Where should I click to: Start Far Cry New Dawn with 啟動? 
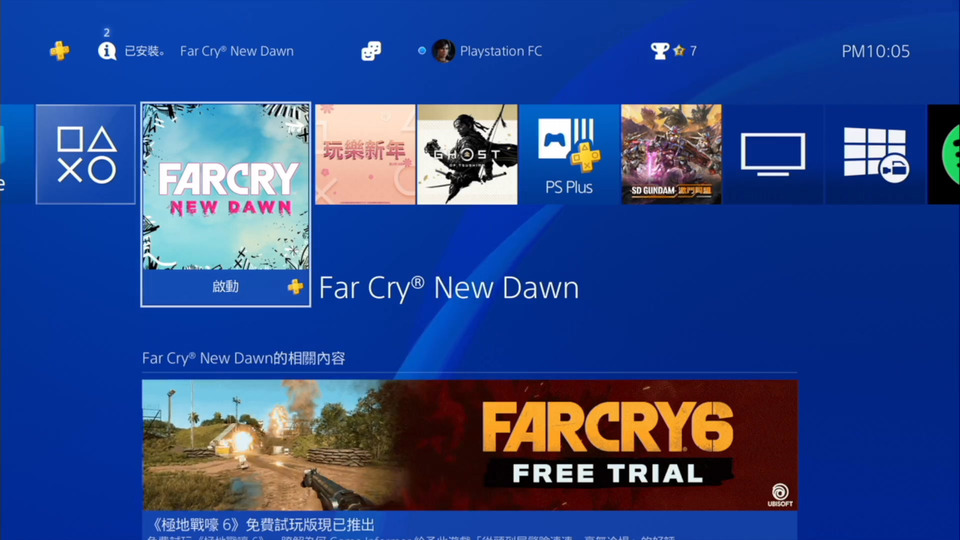coord(226,287)
